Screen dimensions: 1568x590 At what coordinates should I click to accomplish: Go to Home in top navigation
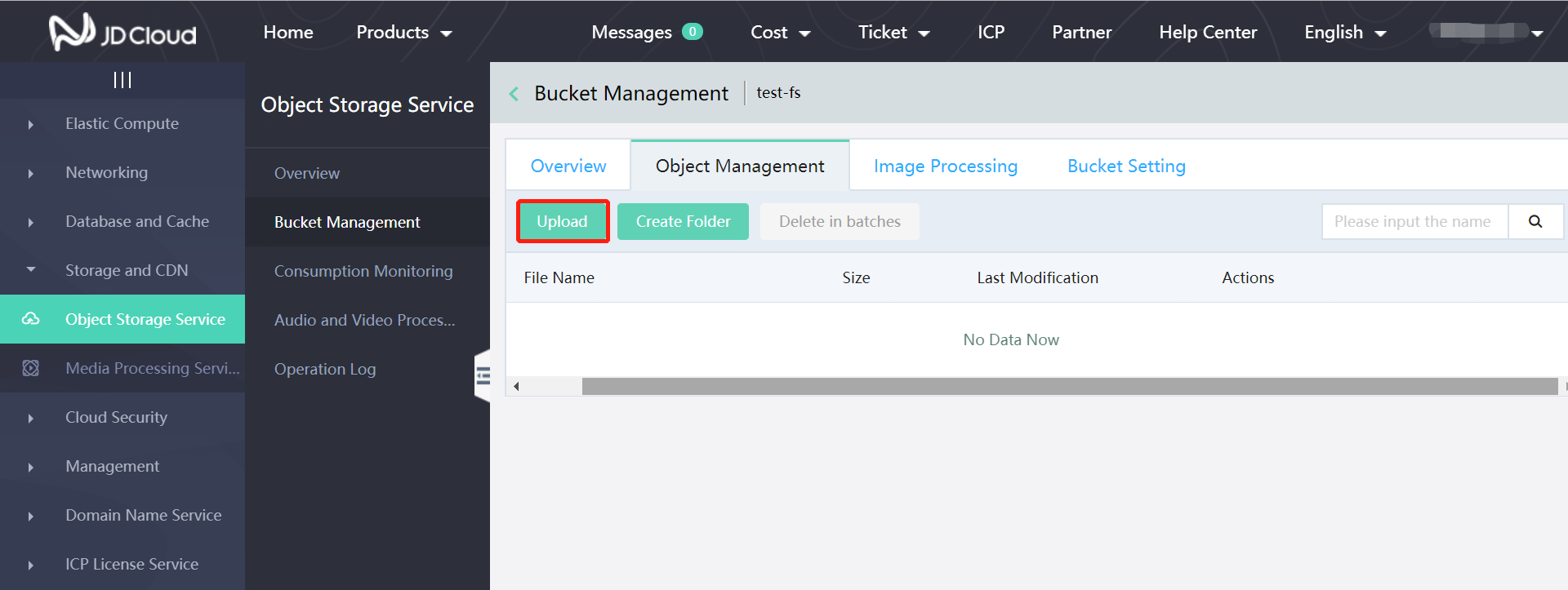coord(288,33)
